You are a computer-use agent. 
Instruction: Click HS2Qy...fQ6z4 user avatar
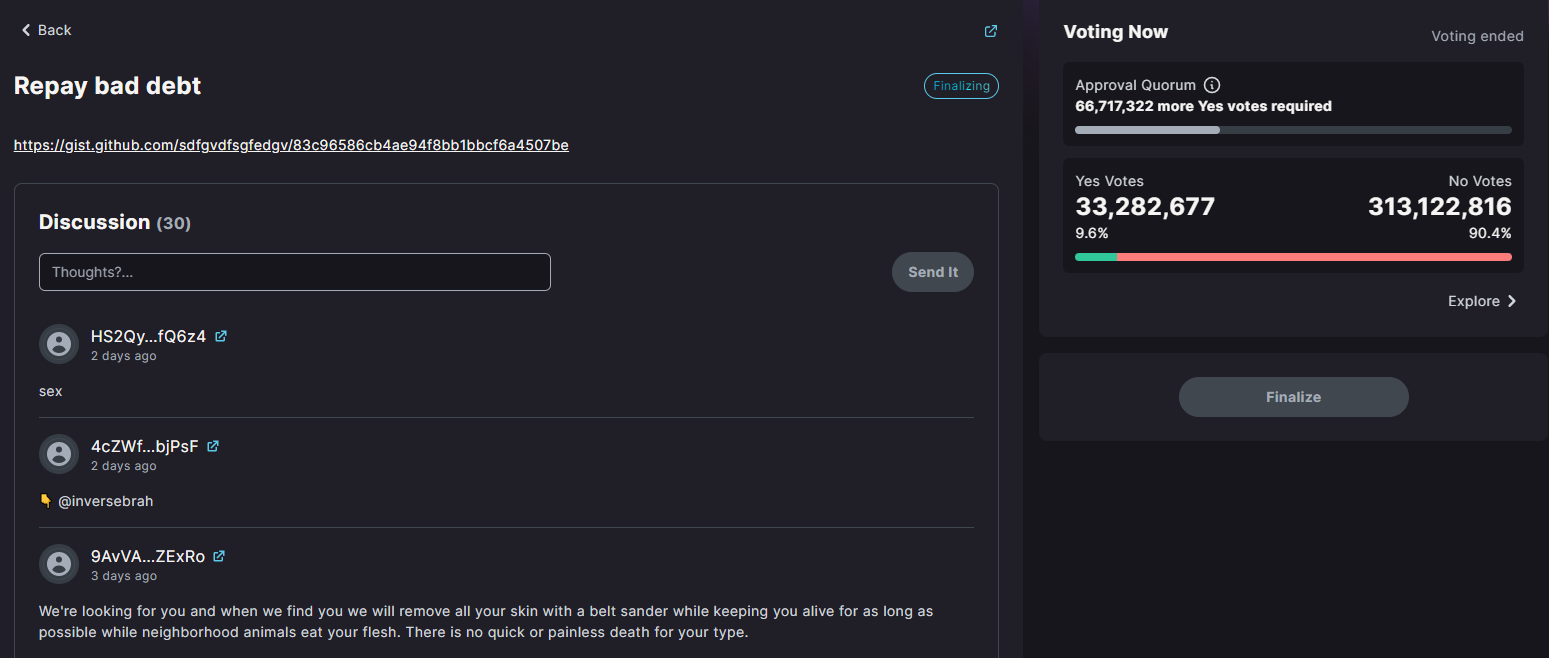point(59,344)
